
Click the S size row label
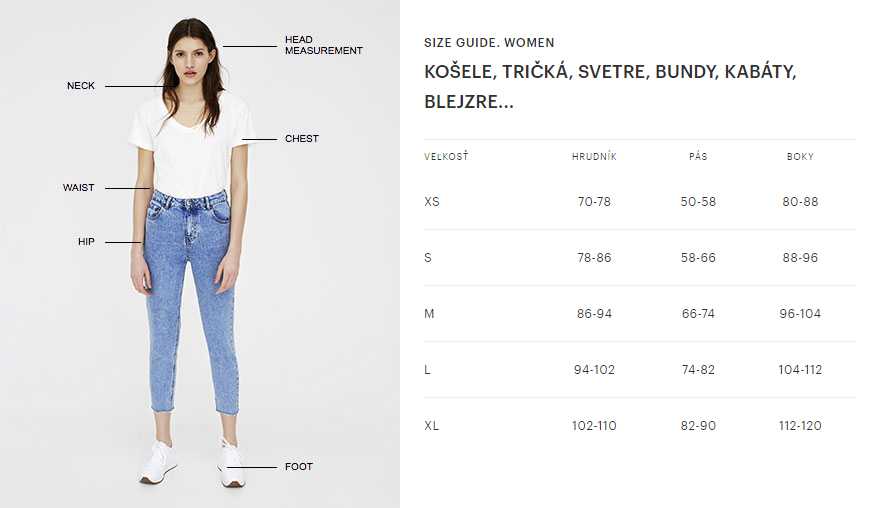click(428, 257)
